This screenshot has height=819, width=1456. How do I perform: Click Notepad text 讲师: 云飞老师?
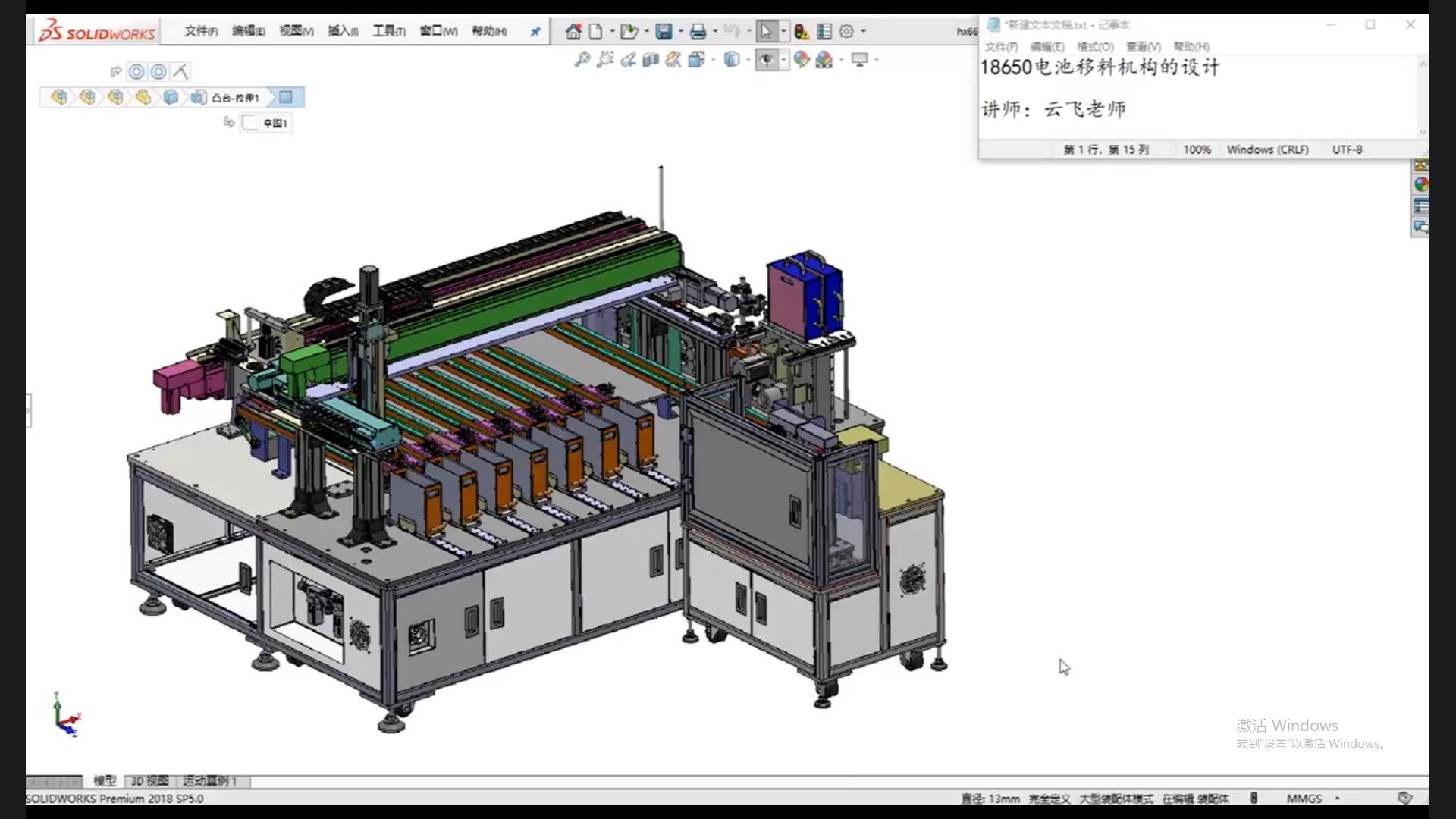click(x=1053, y=109)
